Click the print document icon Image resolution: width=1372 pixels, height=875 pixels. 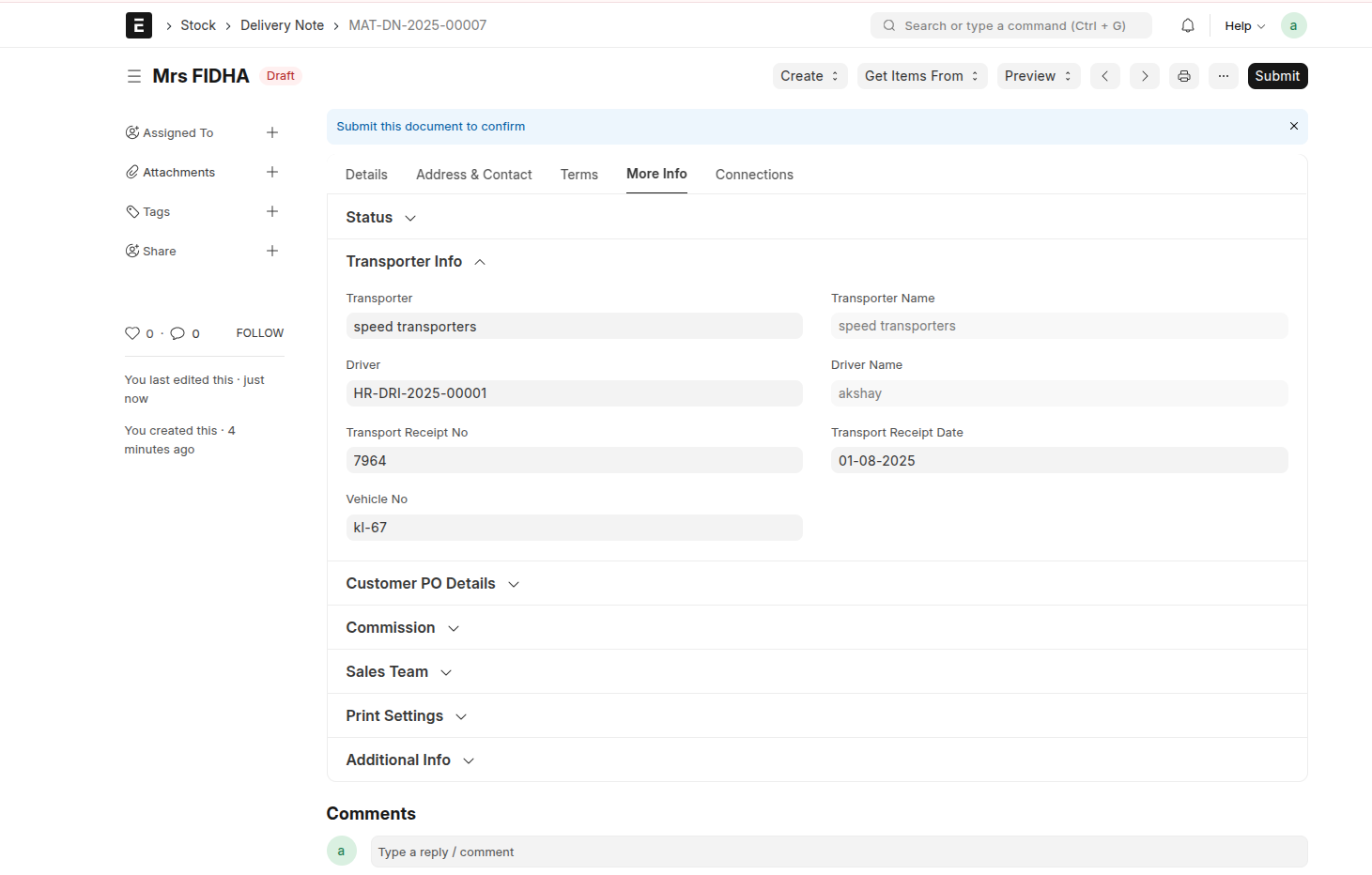[1183, 76]
